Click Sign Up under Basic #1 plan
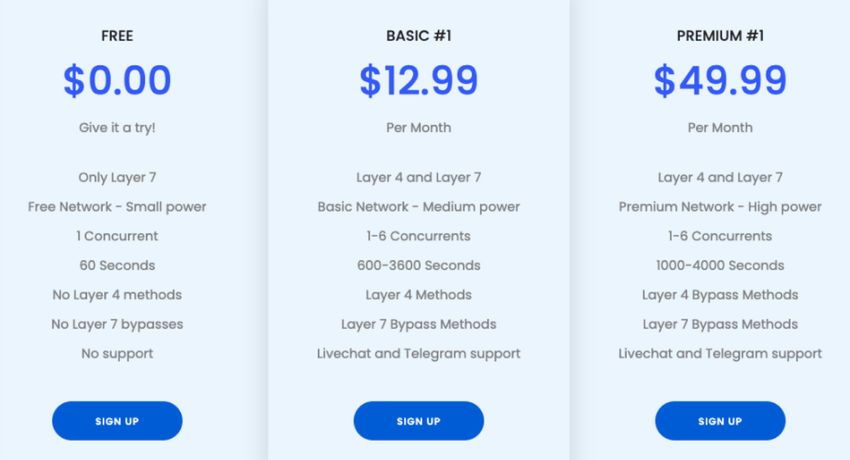 [418, 421]
